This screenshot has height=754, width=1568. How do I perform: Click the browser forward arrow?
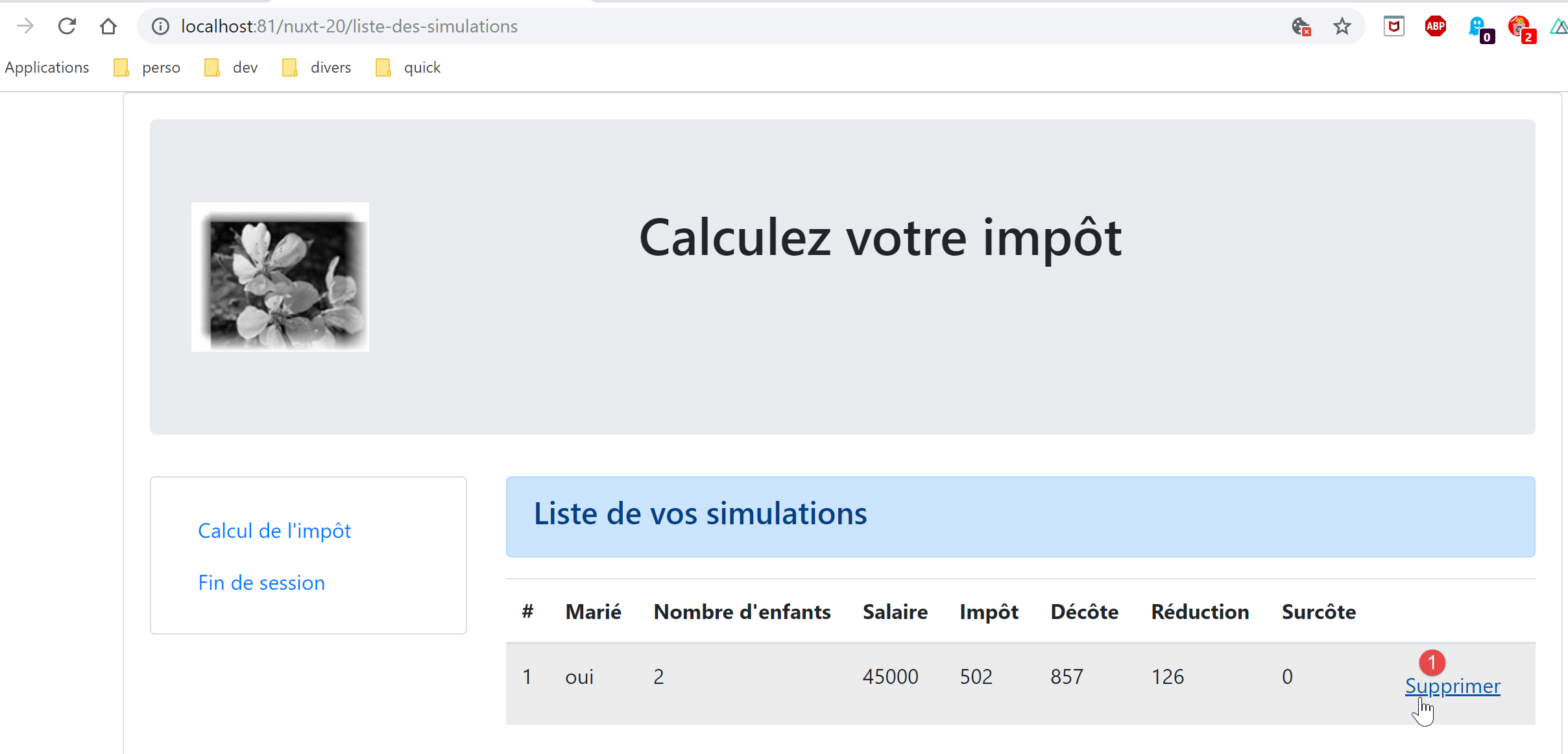(25, 26)
